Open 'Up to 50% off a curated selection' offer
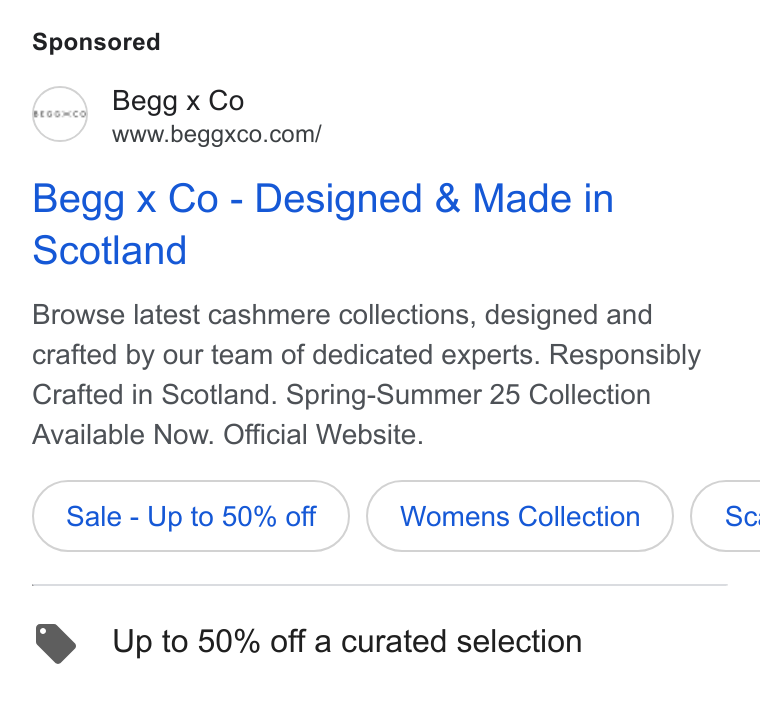Viewport: 760px width, 702px height. pyautogui.click(x=347, y=641)
